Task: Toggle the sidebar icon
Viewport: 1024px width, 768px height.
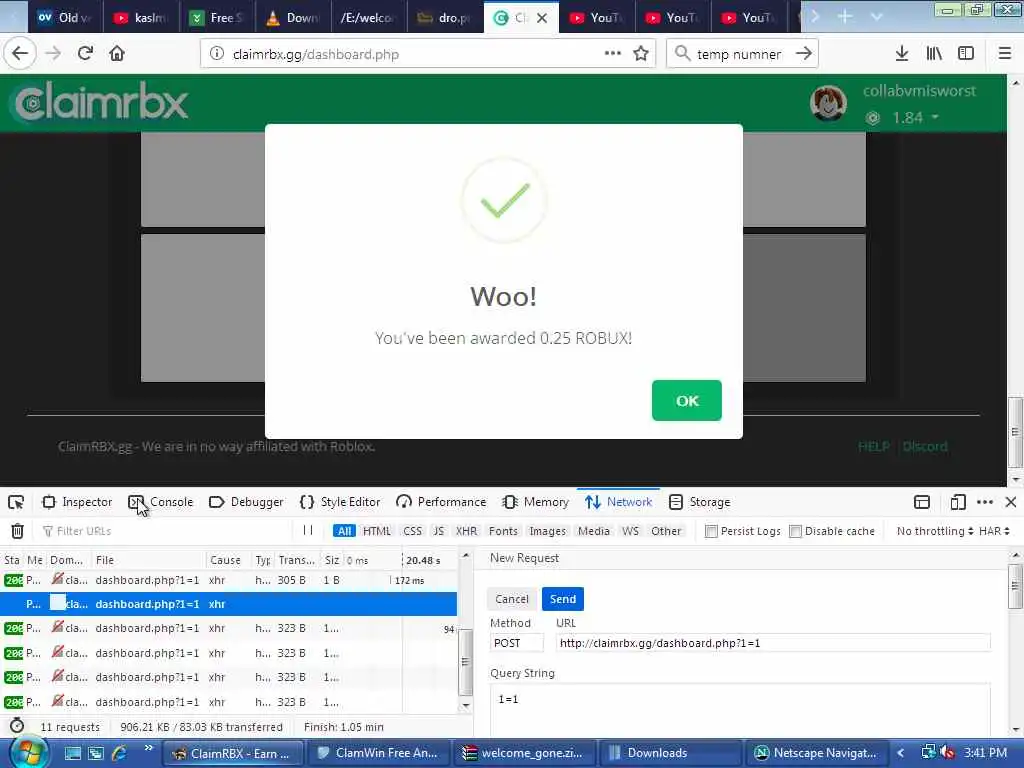Action: click(x=966, y=54)
